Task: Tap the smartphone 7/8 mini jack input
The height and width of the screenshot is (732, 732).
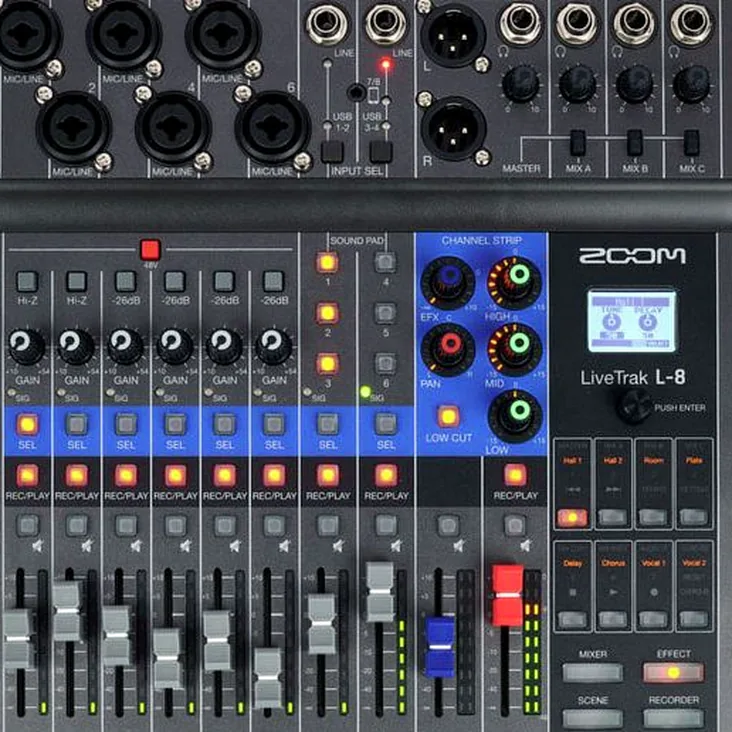Action: [356, 92]
